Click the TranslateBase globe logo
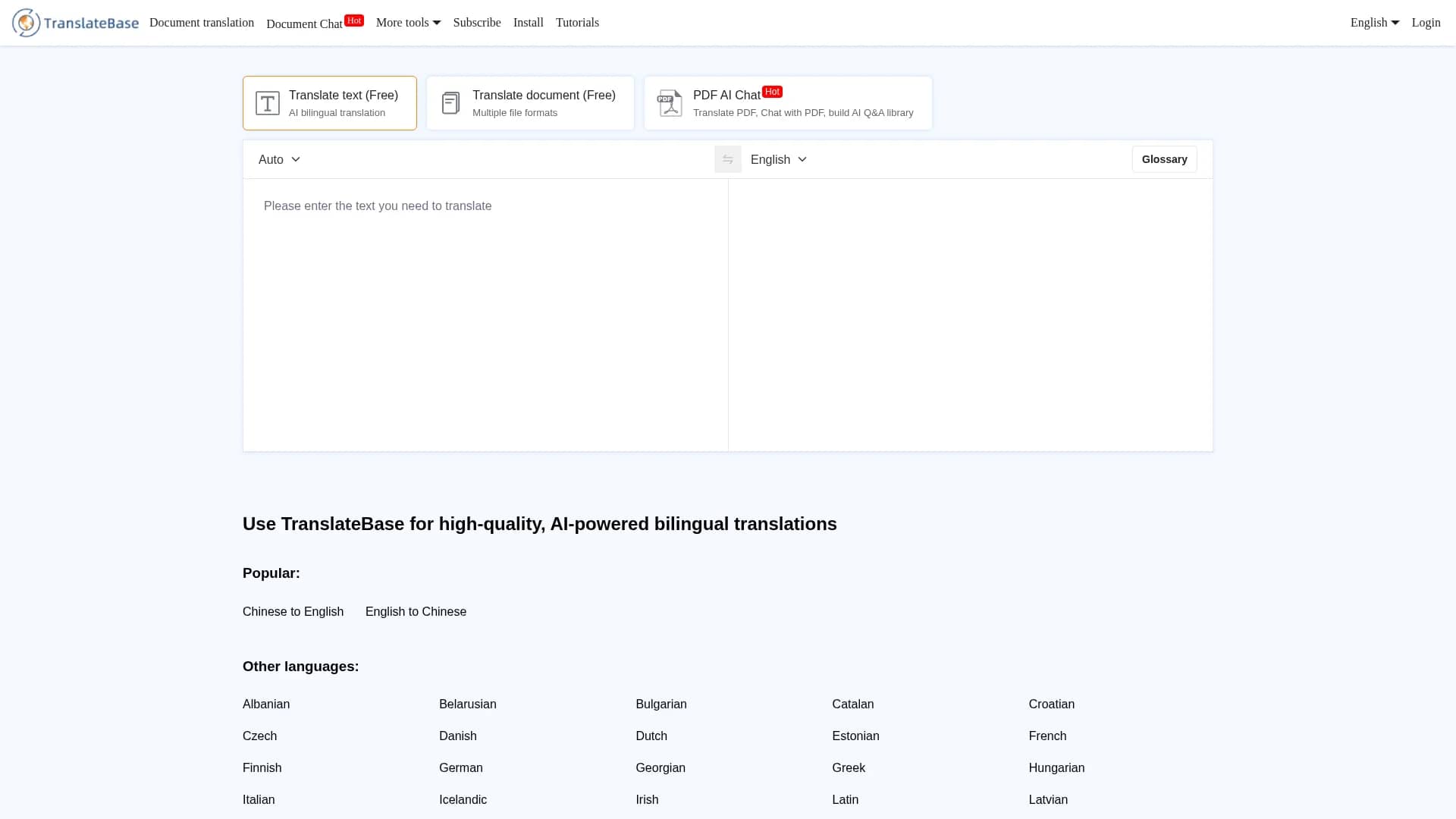Screen dimensions: 1456x819 coord(26,23)
